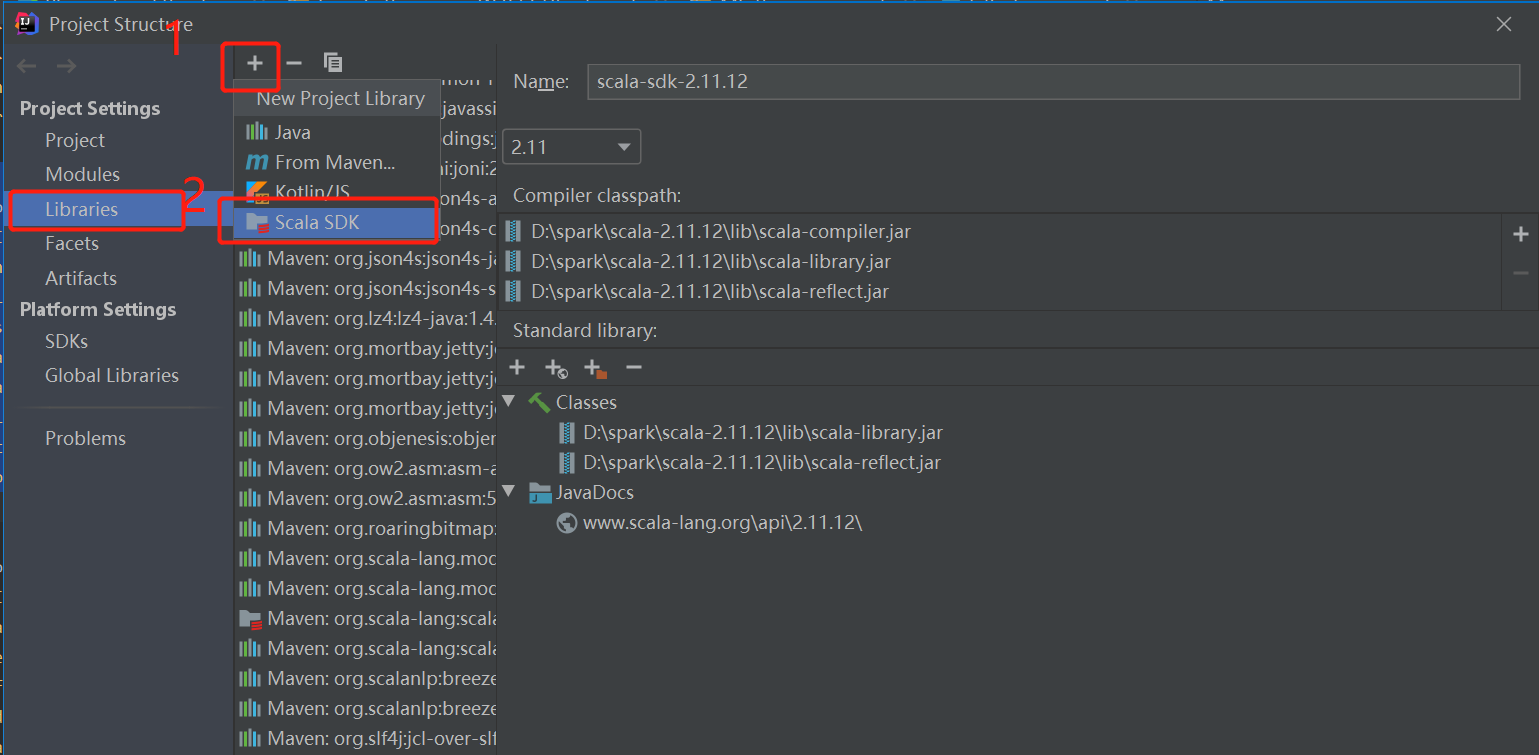This screenshot has height=755, width=1539.
Task: Click the Name field with scala-sdk-2.11.12
Action: click(1053, 82)
